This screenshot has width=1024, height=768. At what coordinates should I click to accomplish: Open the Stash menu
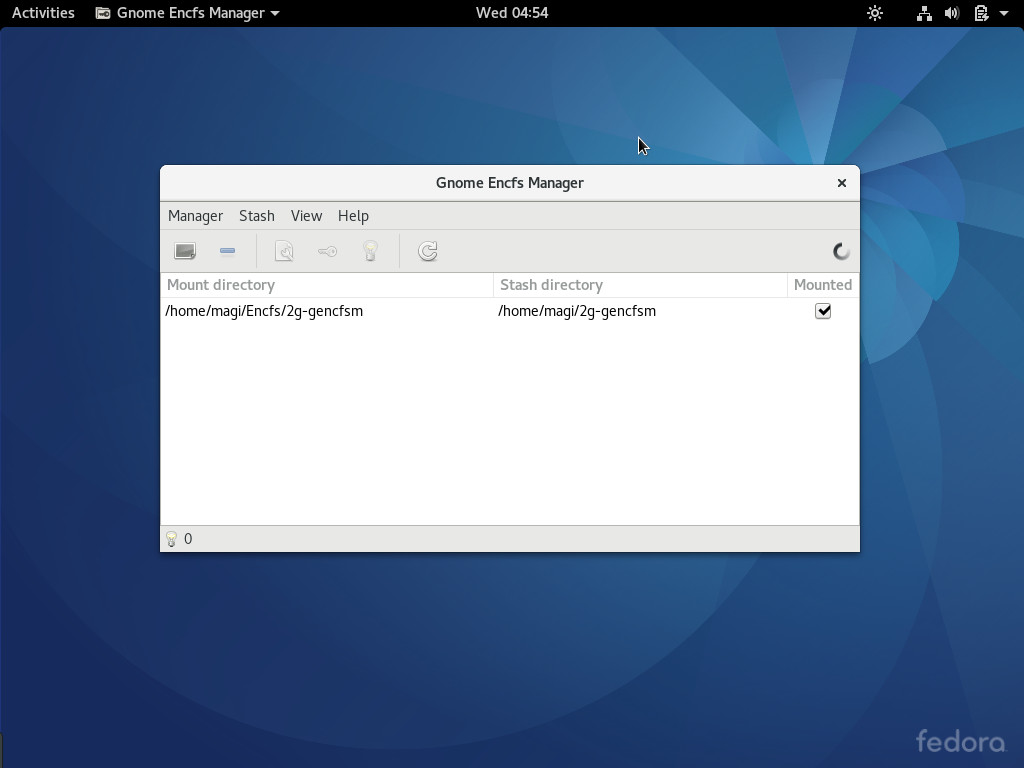pos(256,216)
